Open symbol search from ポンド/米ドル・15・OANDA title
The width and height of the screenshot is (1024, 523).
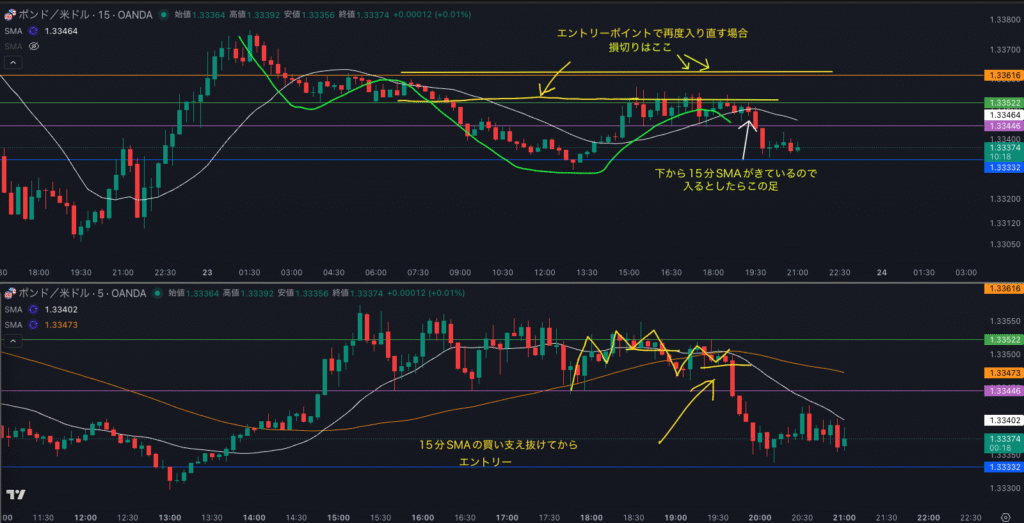click(86, 14)
